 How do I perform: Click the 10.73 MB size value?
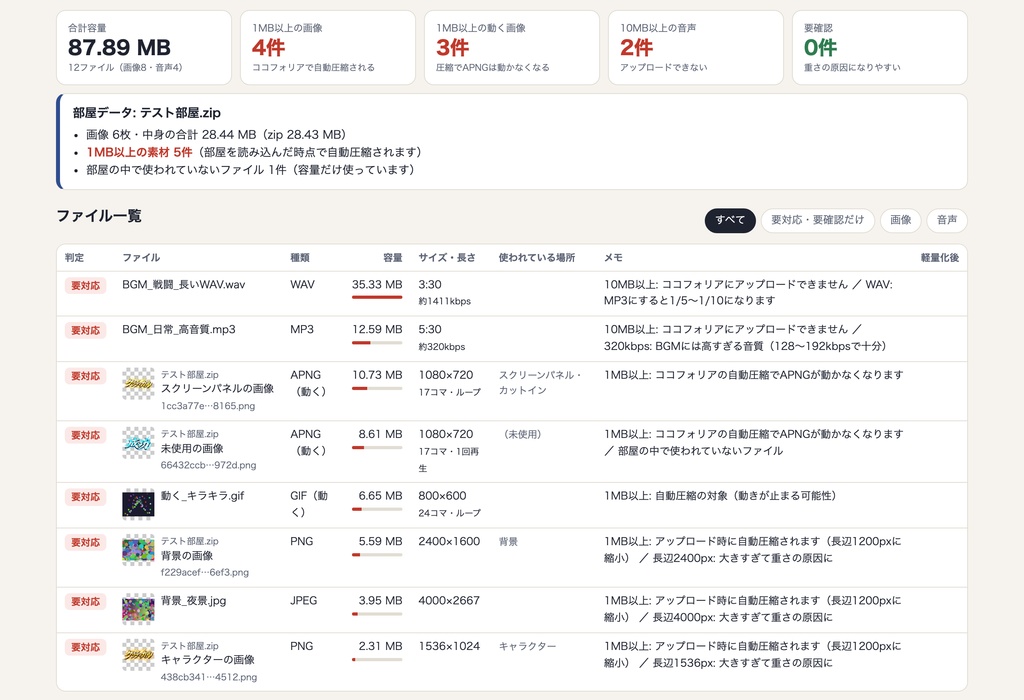click(377, 375)
